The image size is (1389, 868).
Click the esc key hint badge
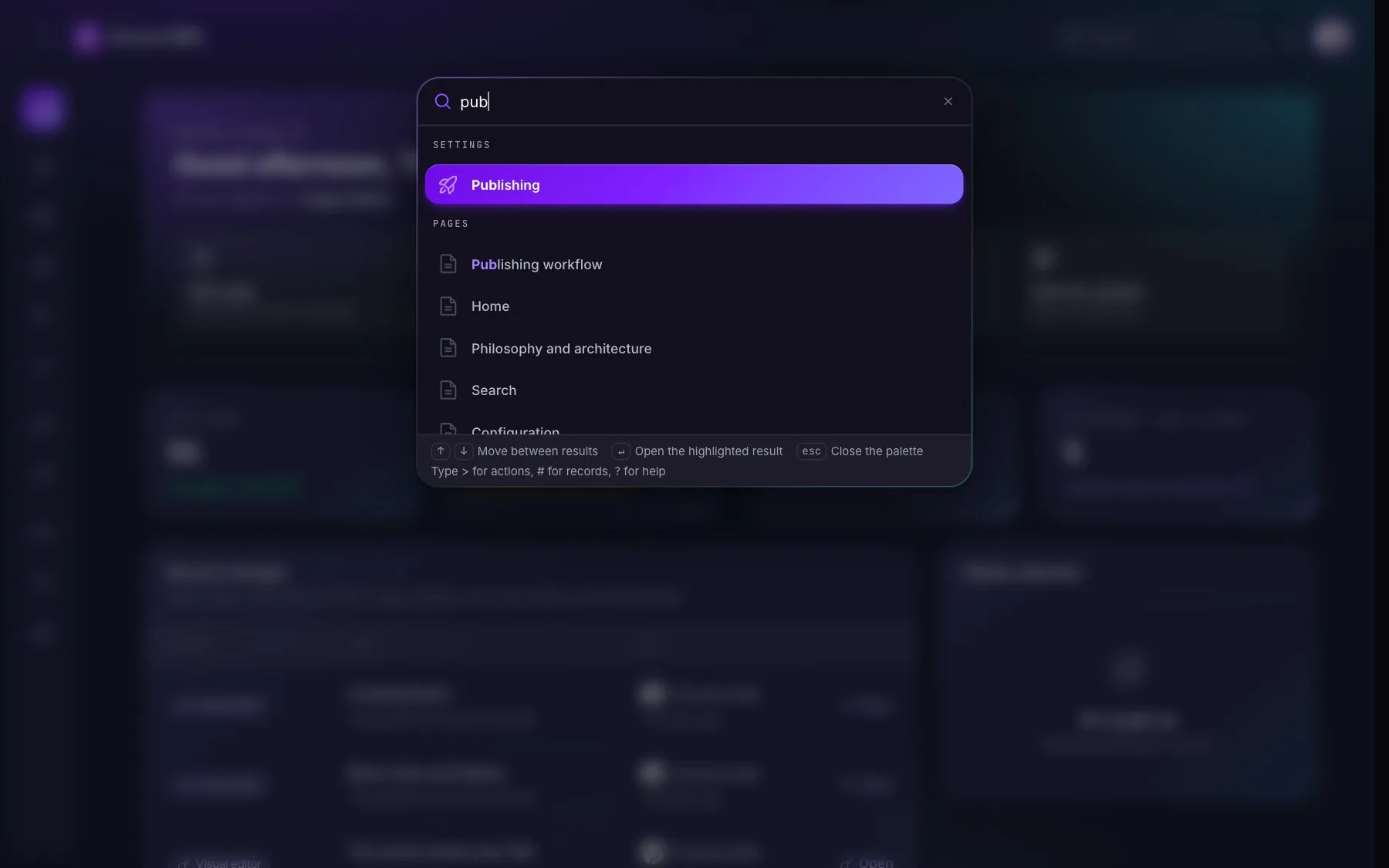[811, 451]
